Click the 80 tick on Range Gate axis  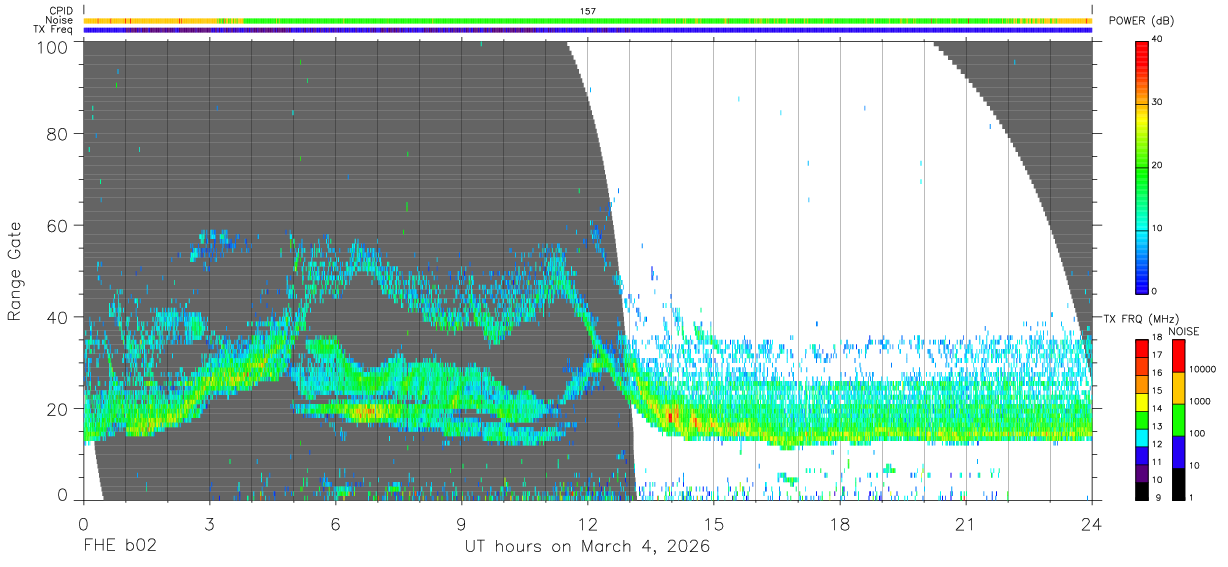click(x=57, y=133)
